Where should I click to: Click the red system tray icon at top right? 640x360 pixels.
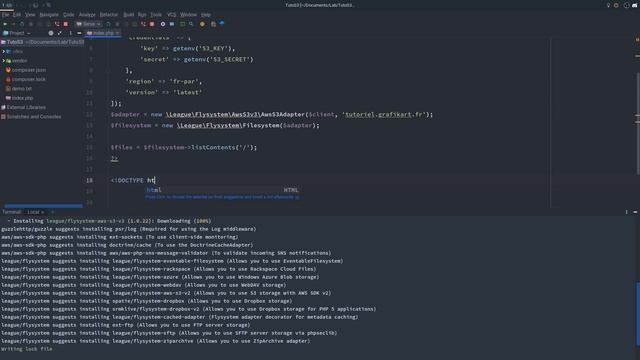tap(616, 5)
